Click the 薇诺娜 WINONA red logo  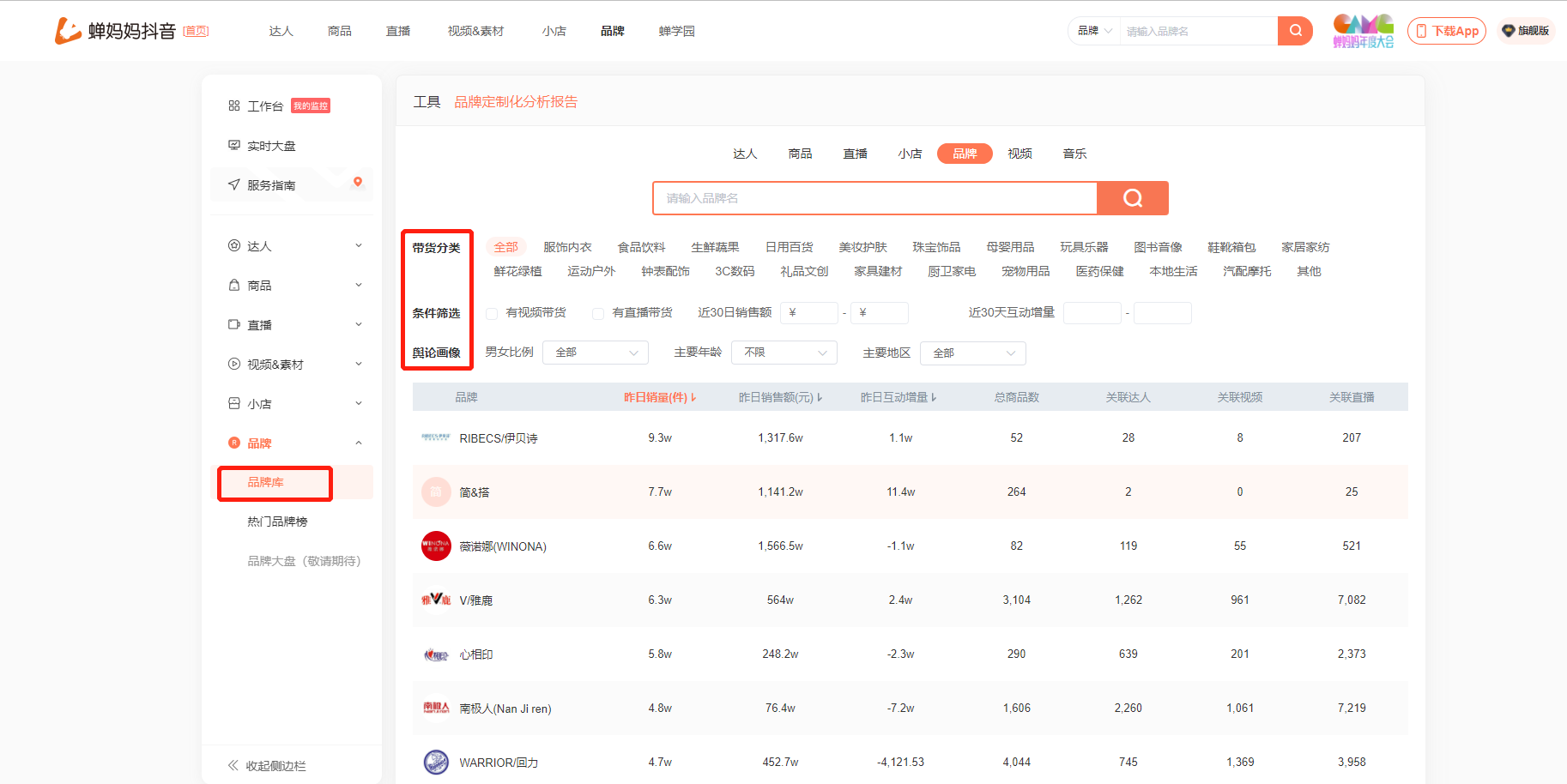pyautogui.click(x=436, y=546)
